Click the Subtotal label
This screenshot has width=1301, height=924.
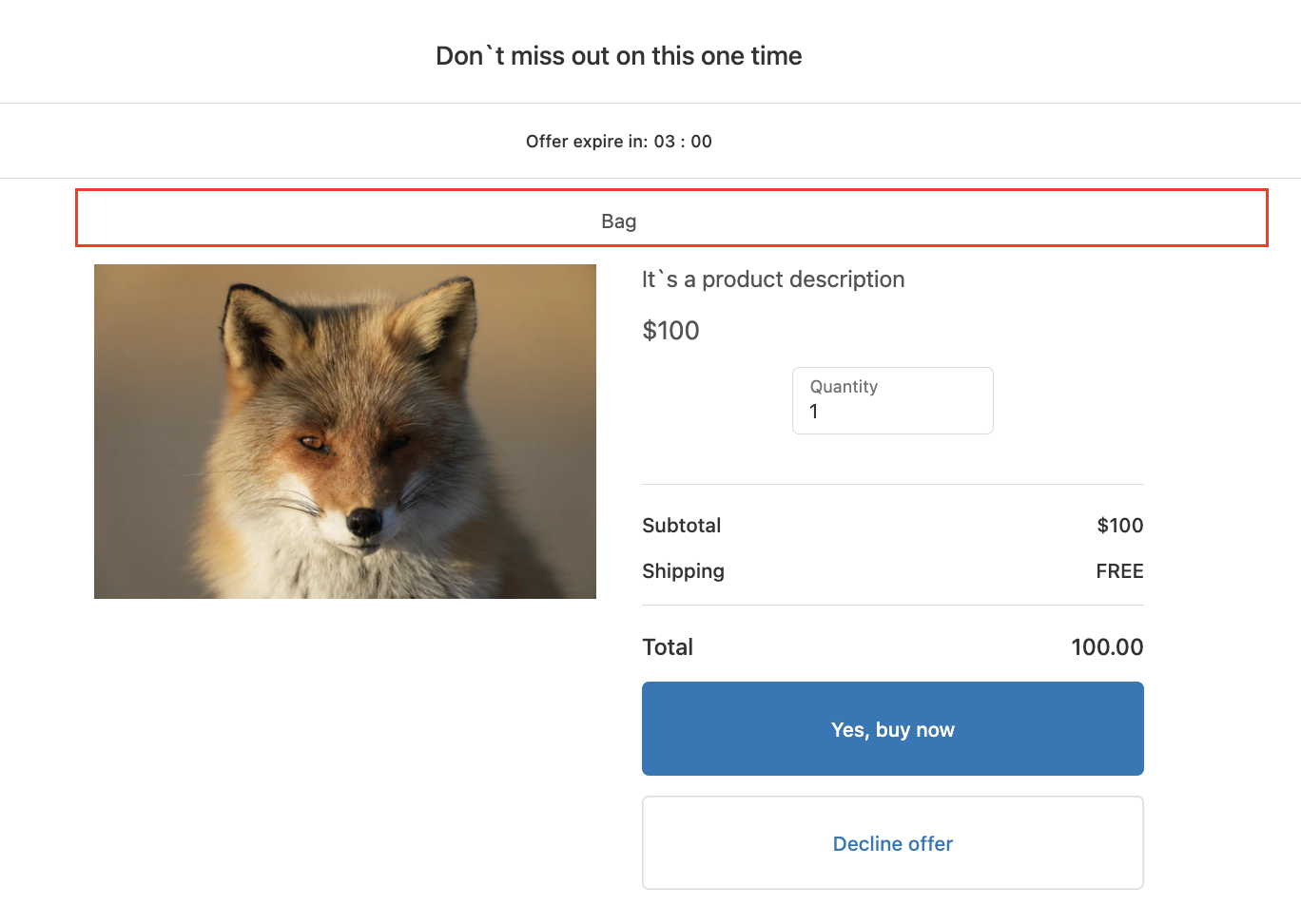[681, 526]
